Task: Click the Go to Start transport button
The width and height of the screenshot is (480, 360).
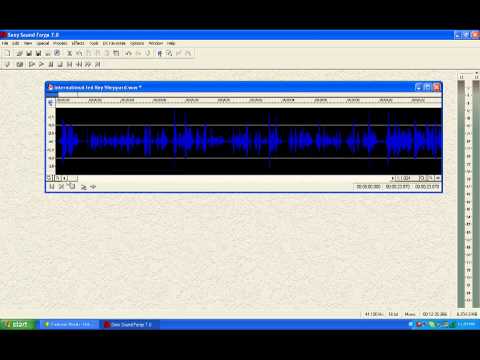Action: (x=69, y=64)
